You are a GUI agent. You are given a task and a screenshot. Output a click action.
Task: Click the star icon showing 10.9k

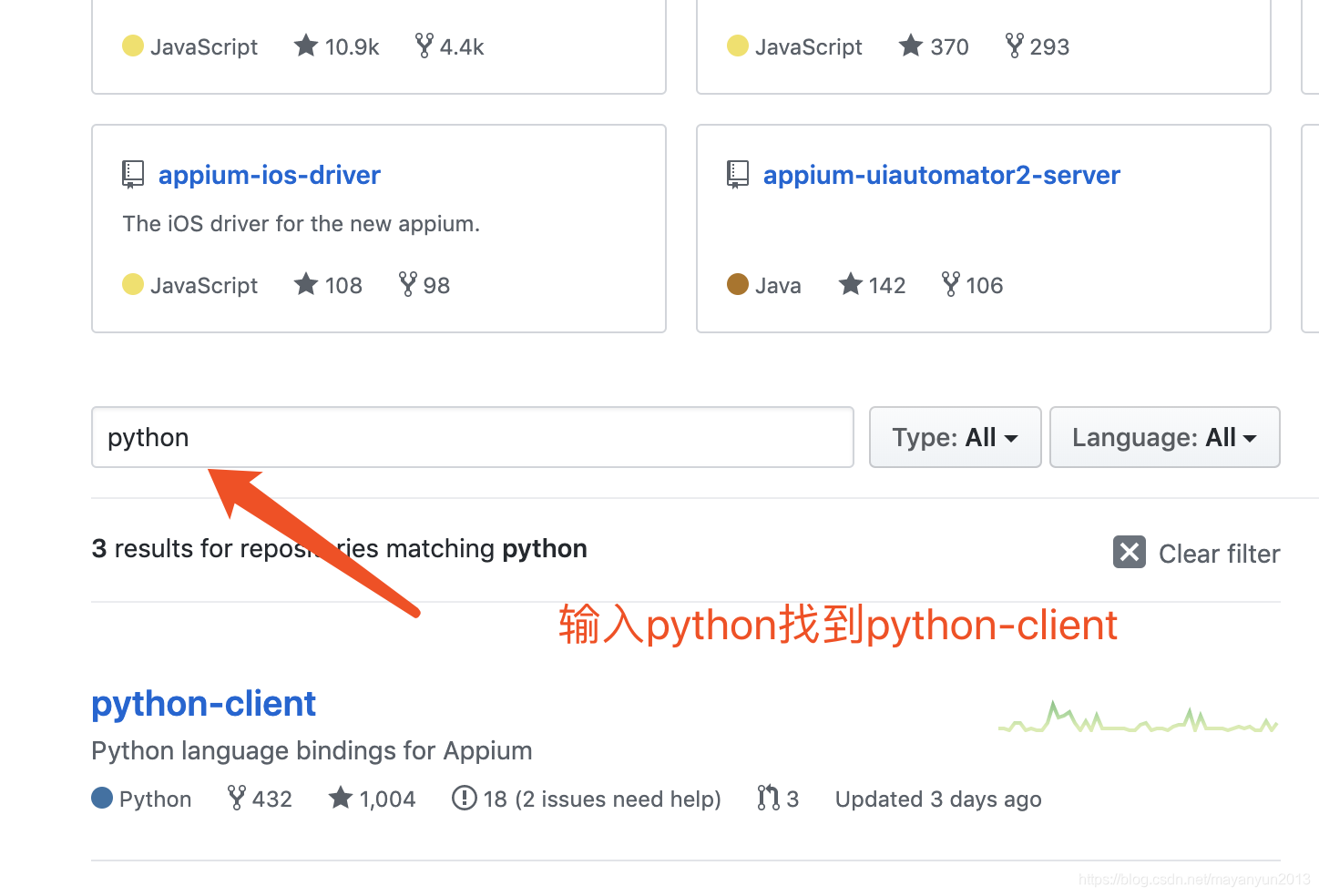point(306,46)
